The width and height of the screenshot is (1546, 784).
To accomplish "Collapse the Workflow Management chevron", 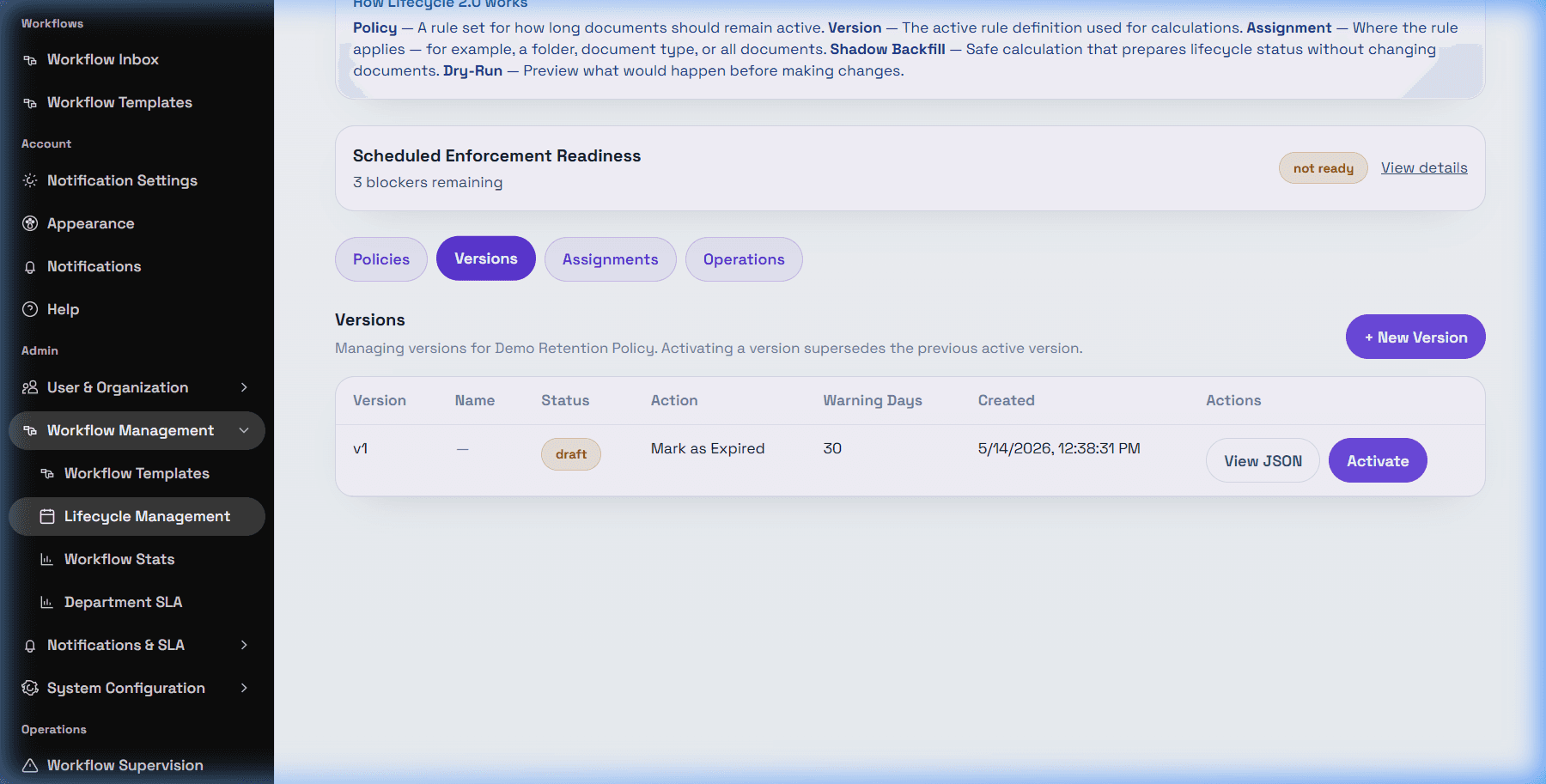I will coord(244,430).
